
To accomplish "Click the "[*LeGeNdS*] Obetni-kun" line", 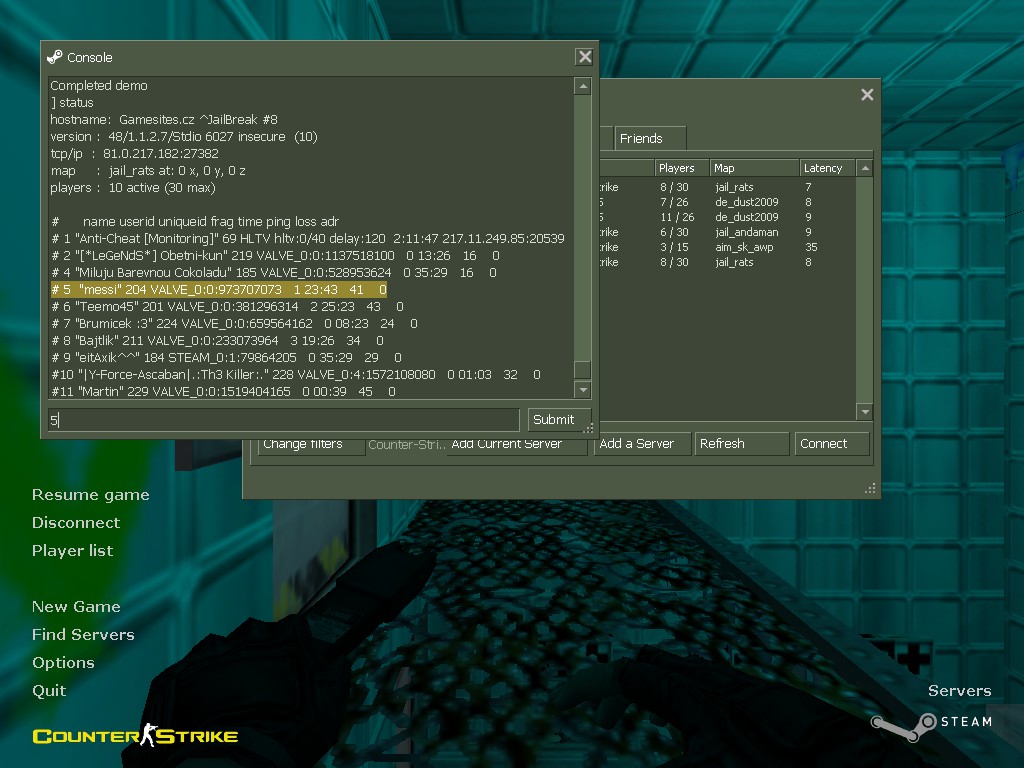I will click(x=276, y=255).
